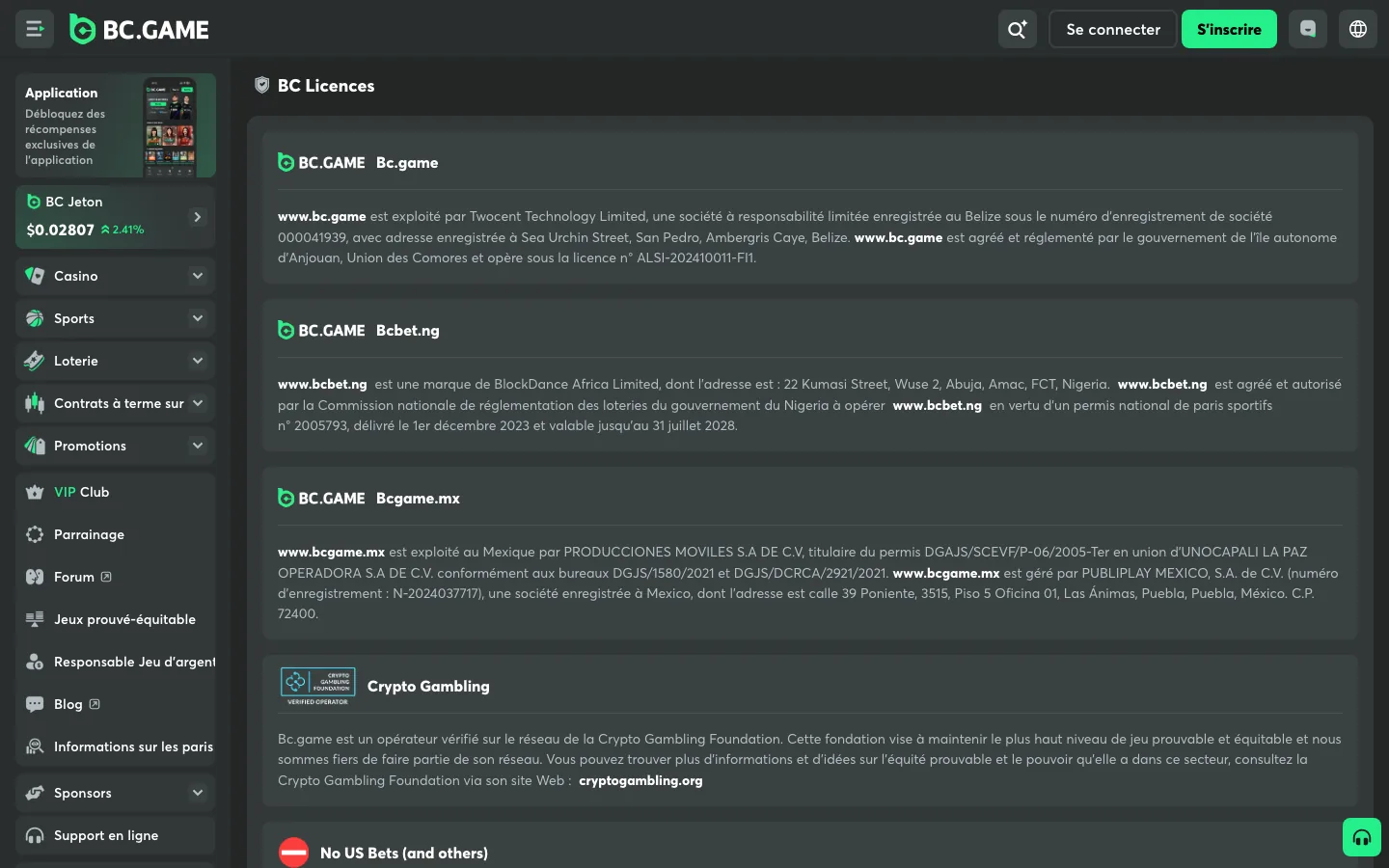Select the Support en ligne headset icon

coord(35,835)
